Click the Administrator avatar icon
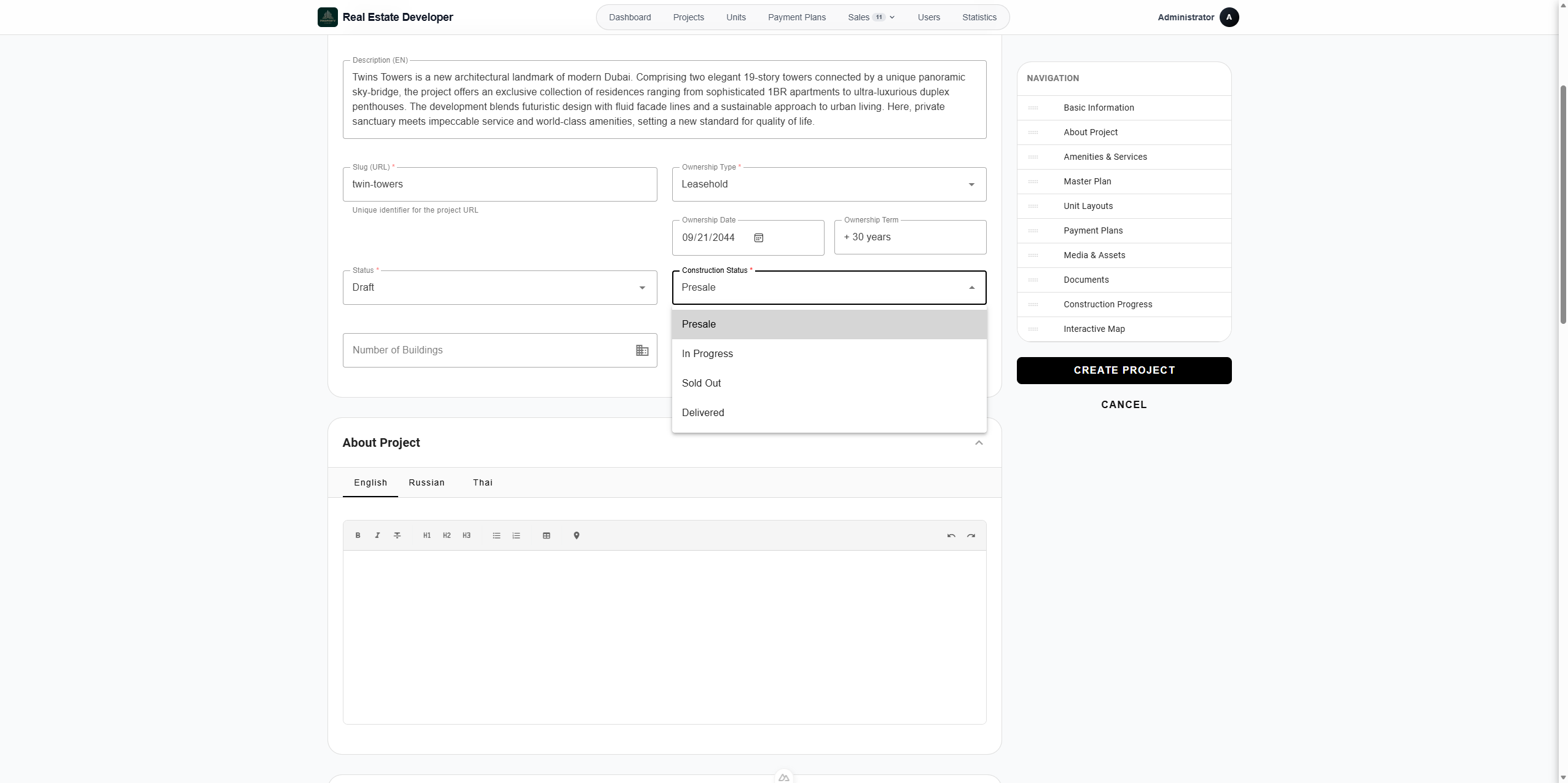1568x783 pixels. pos(1229,17)
